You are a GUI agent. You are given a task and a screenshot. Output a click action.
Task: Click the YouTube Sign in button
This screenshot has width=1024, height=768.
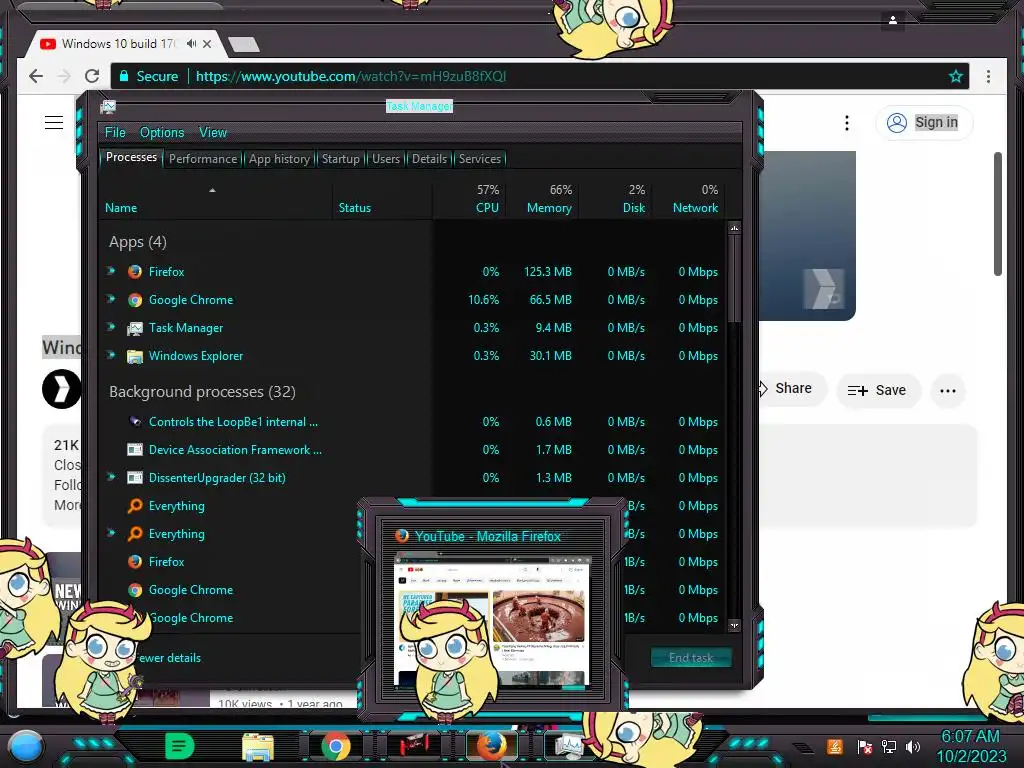(x=924, y=122)
